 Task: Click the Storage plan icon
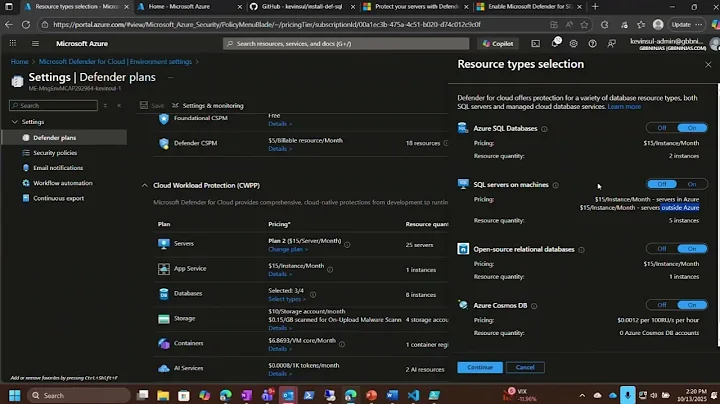coord(163,319)
